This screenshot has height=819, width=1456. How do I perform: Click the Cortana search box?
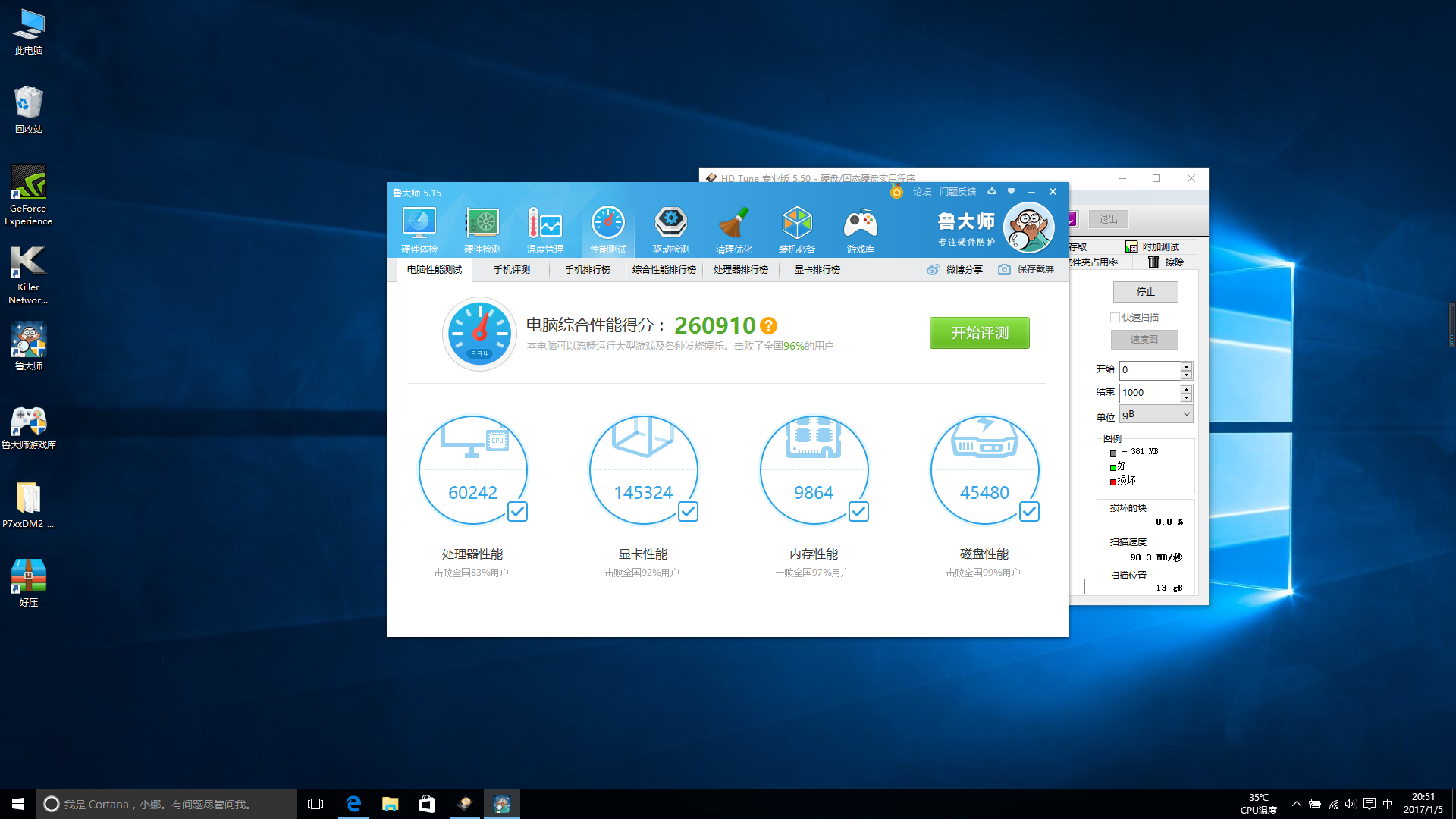167,804
